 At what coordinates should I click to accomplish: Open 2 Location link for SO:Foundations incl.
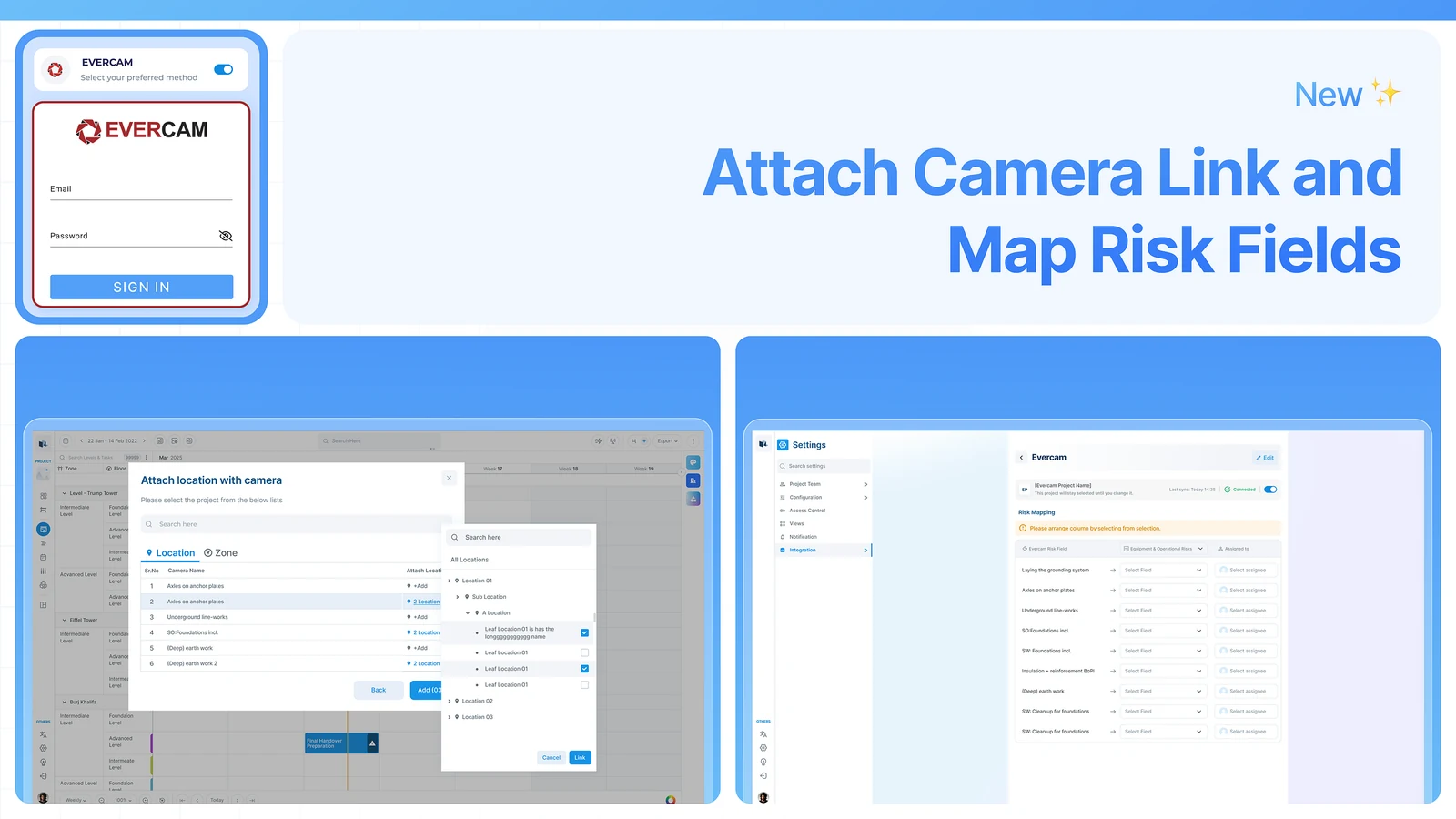[x=424, y=632]
